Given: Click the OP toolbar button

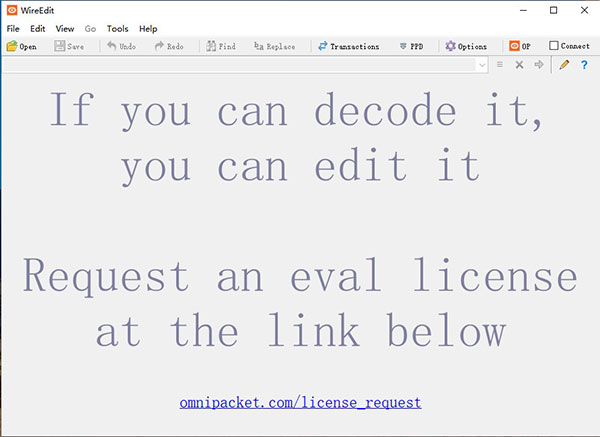Looking at the screenshot, I should [520, 46].
